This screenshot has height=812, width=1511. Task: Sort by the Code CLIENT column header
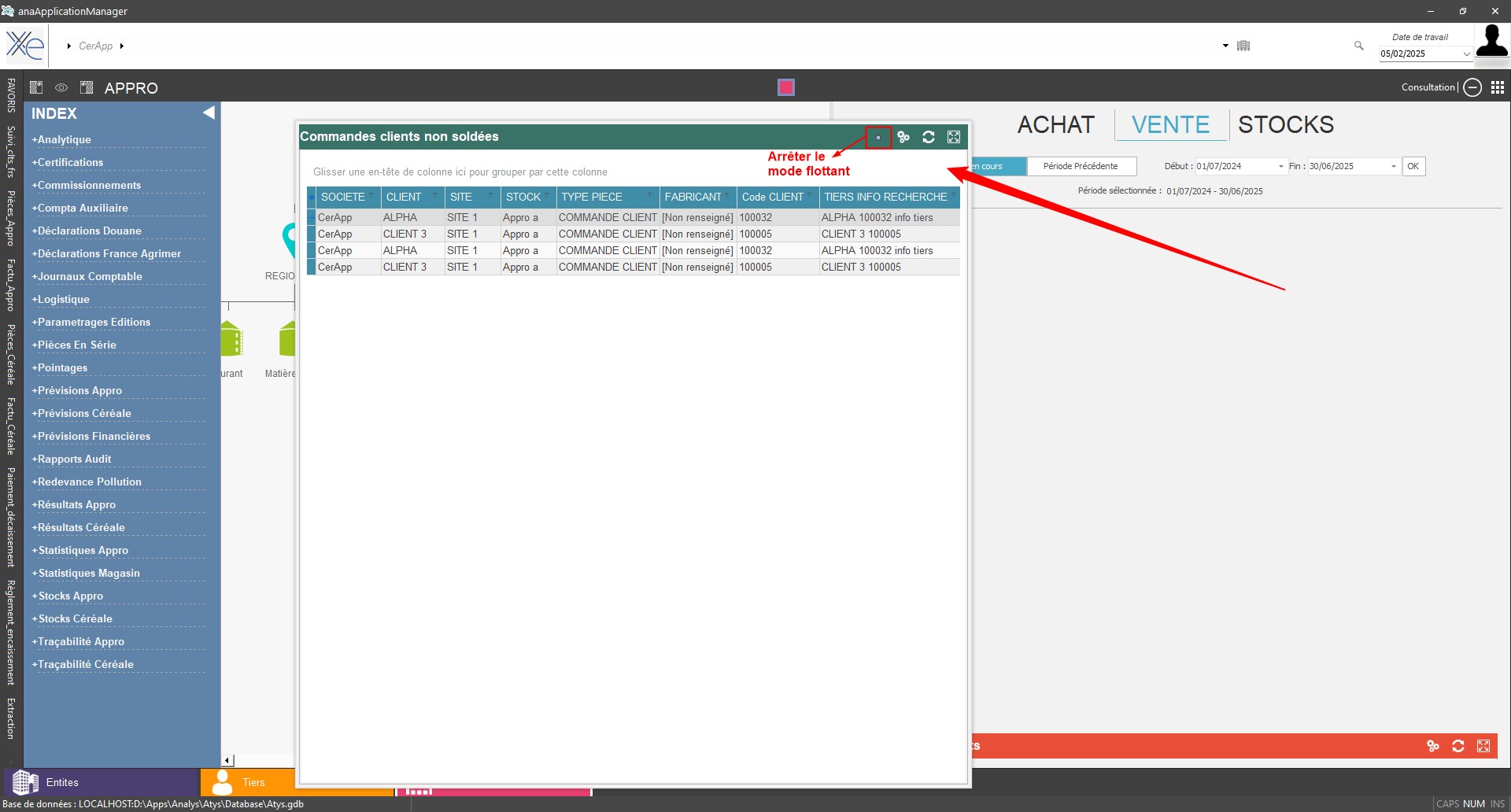click(x=772, y=197)
